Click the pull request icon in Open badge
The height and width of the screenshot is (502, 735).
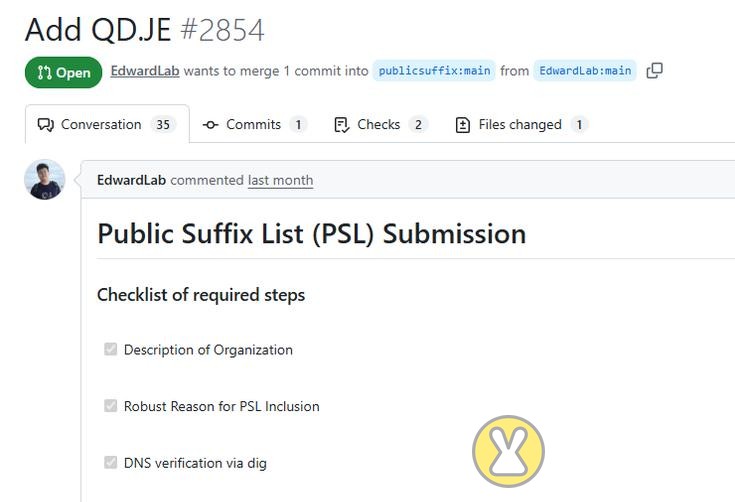[x=45, y=73]
